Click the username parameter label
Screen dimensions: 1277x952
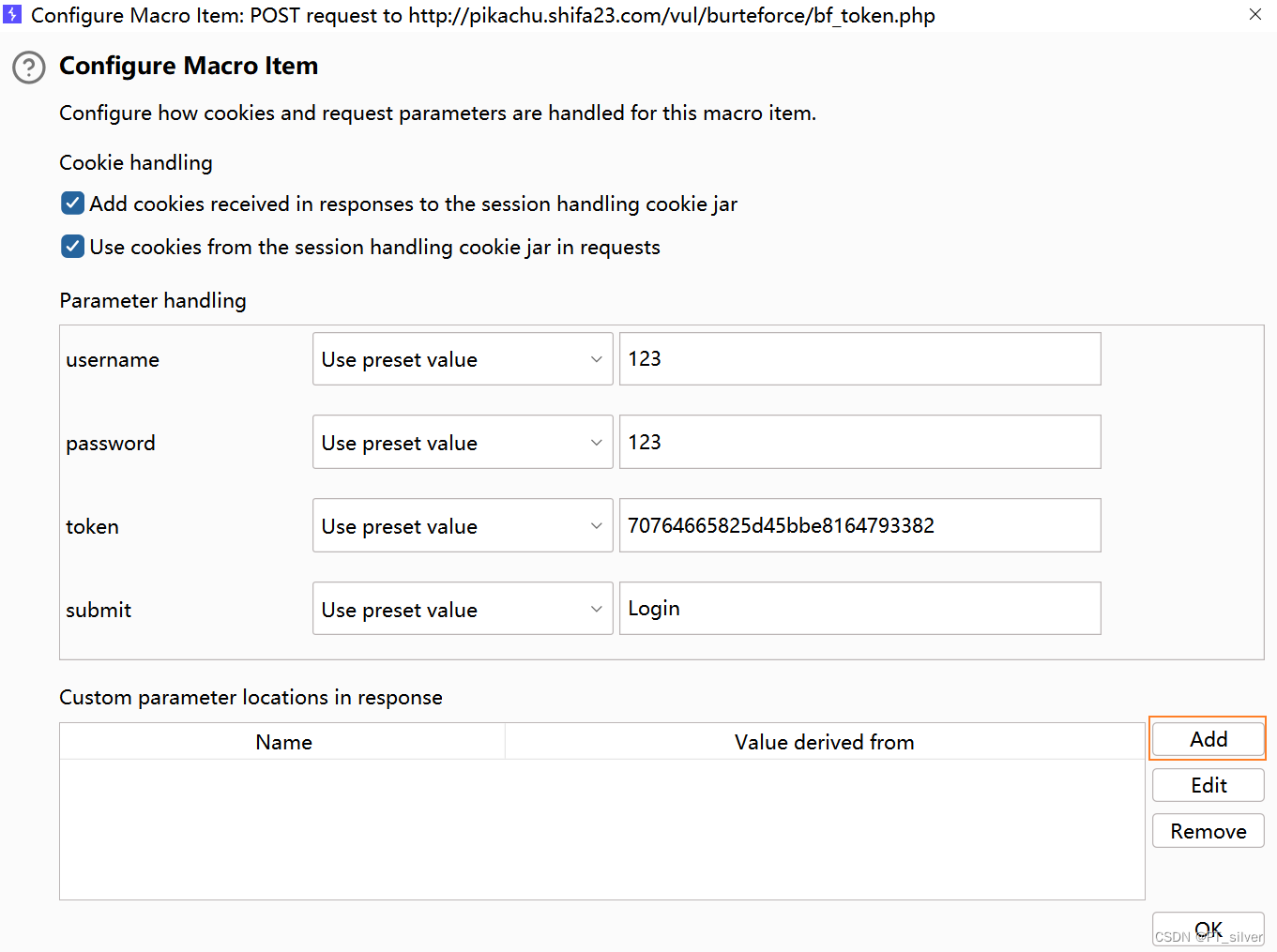[x=113, y=360]
